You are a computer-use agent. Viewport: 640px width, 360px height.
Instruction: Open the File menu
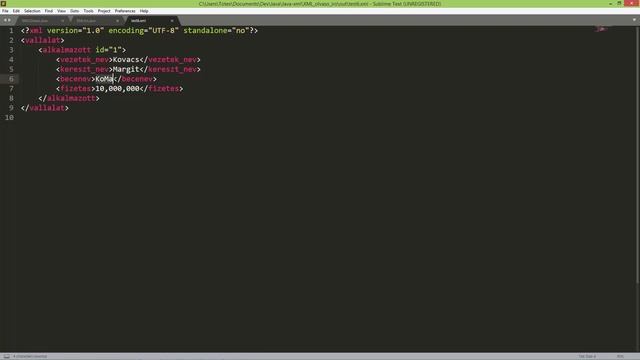(5, 11)
